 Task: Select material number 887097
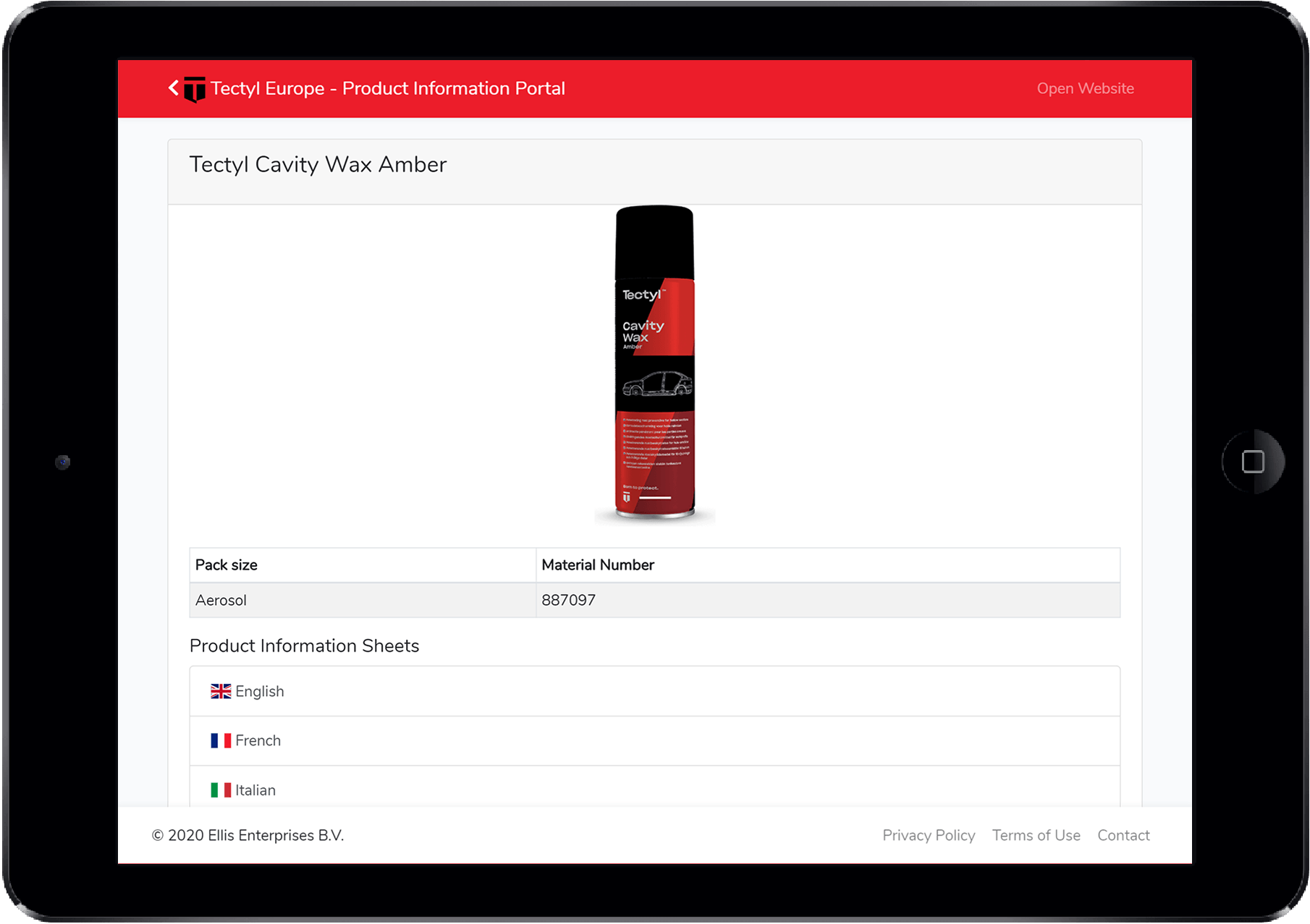(x=828, y=600)
